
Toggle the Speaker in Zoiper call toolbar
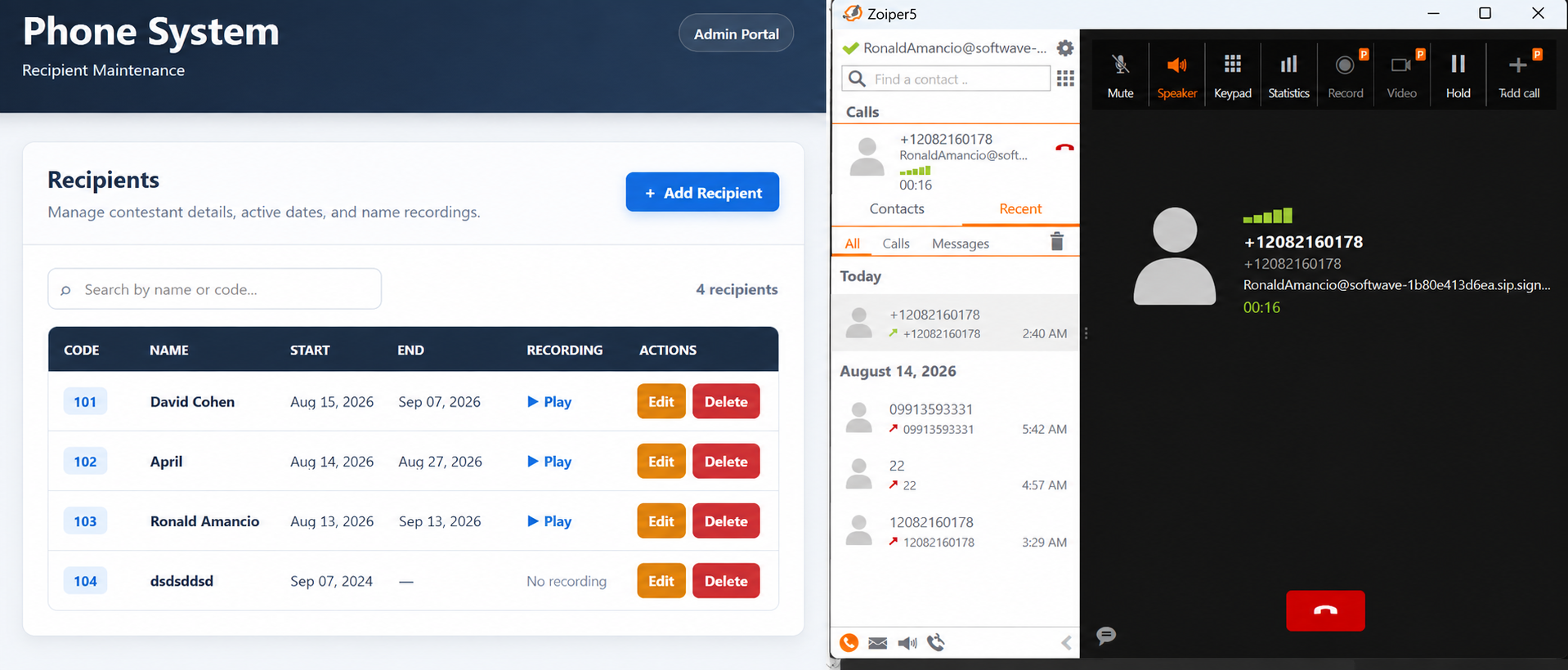point(1176,76)
